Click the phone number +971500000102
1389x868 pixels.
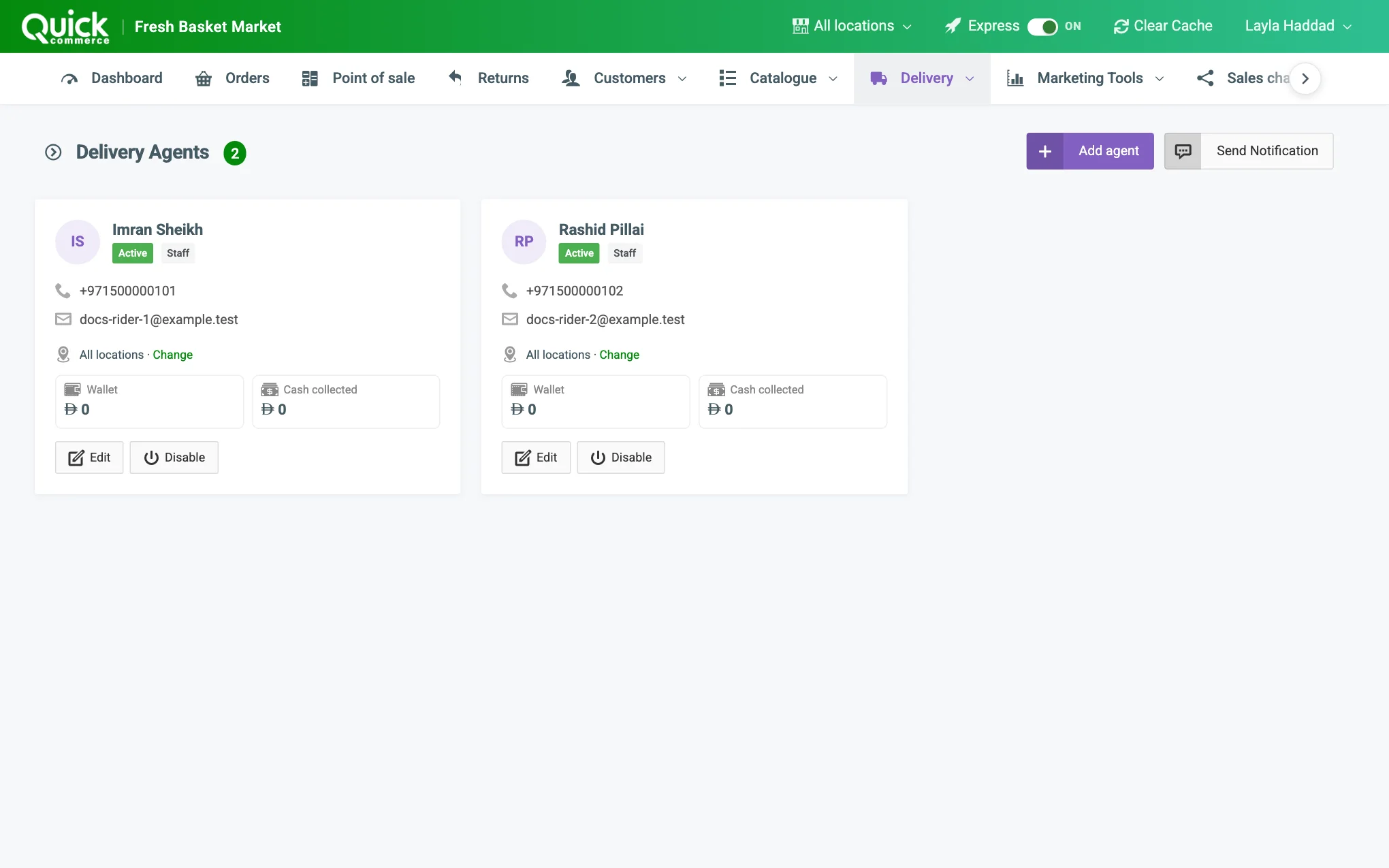575,291
